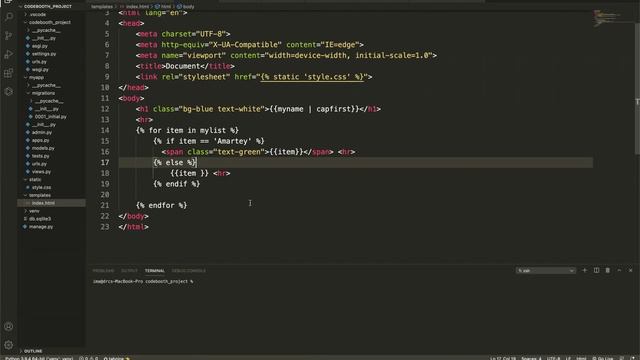Collapse the CODEBOOTH_PROJECT explorer section
Image resolution: width=640 pixels, height=360 pixels.
pos(45,7)
